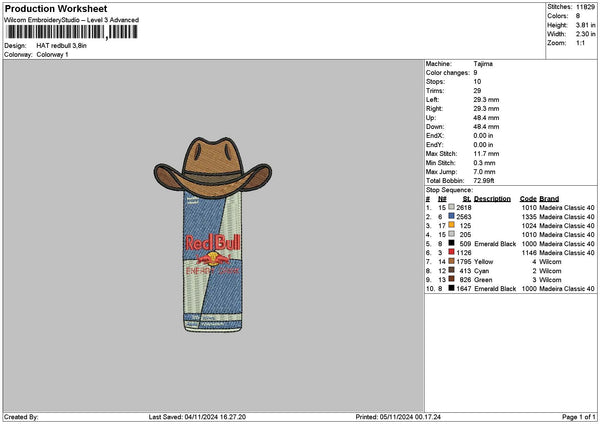600x424 pixels.
Task: Click the Min Stitch value '0.3 mm'
Action: [x=484, y=163]
